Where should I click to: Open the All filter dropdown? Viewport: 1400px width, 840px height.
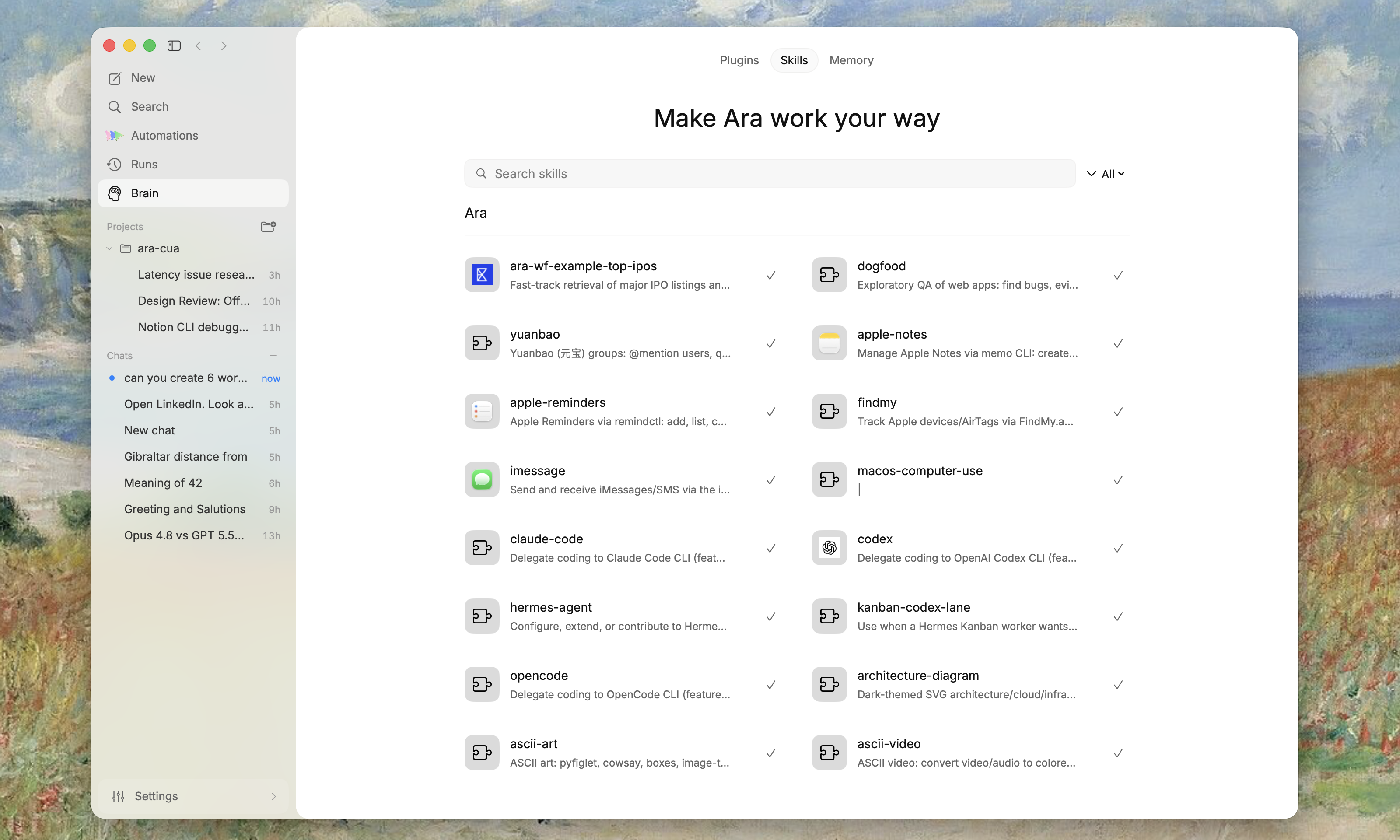coord(1106,174)
